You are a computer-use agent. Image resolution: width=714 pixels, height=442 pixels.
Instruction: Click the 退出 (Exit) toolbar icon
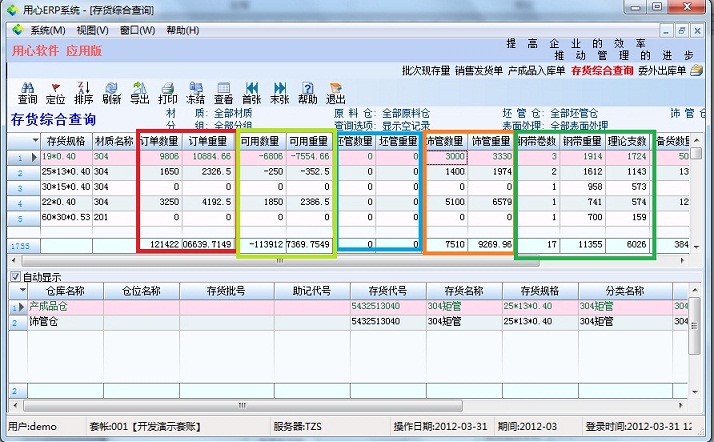pyautogui.click(x=336, y=93)
